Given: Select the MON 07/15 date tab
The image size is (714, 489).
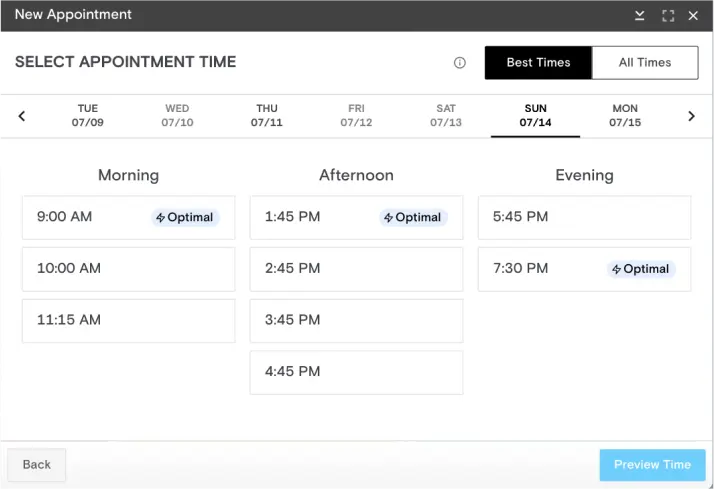Looking at the screenshot, I should coord(625,116).
